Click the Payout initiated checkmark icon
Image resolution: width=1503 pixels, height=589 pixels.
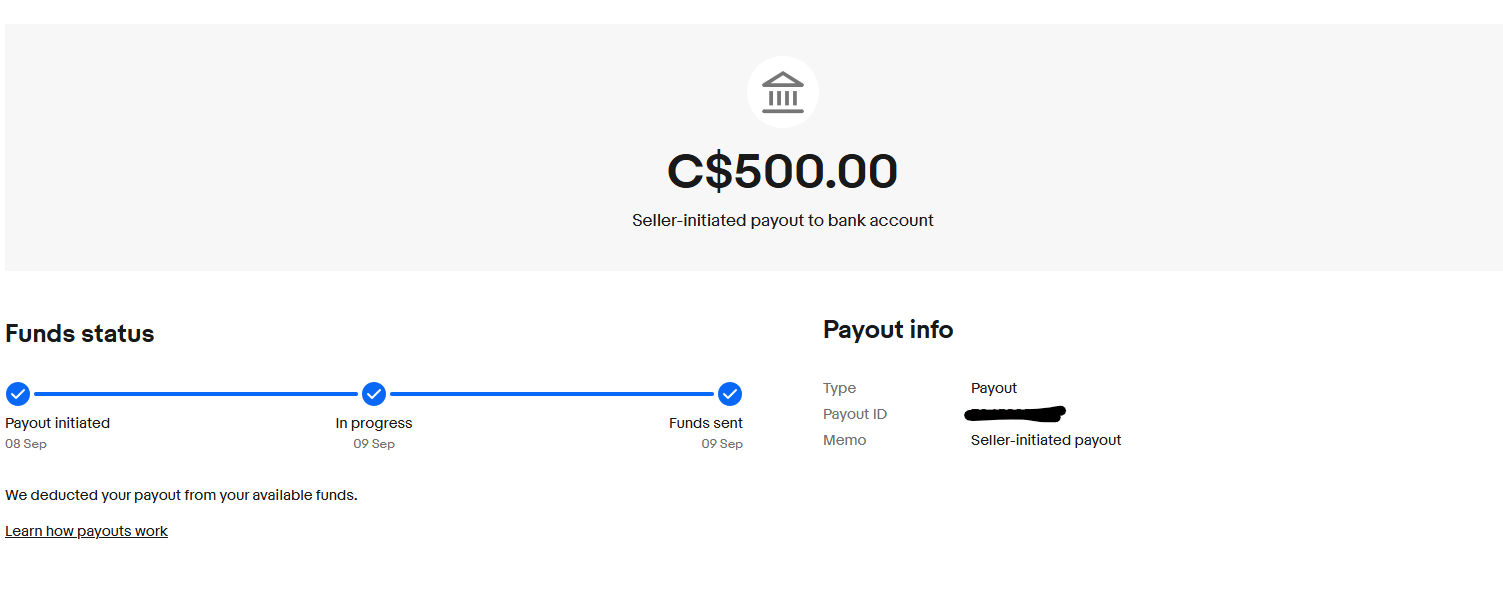click(18, 393)
